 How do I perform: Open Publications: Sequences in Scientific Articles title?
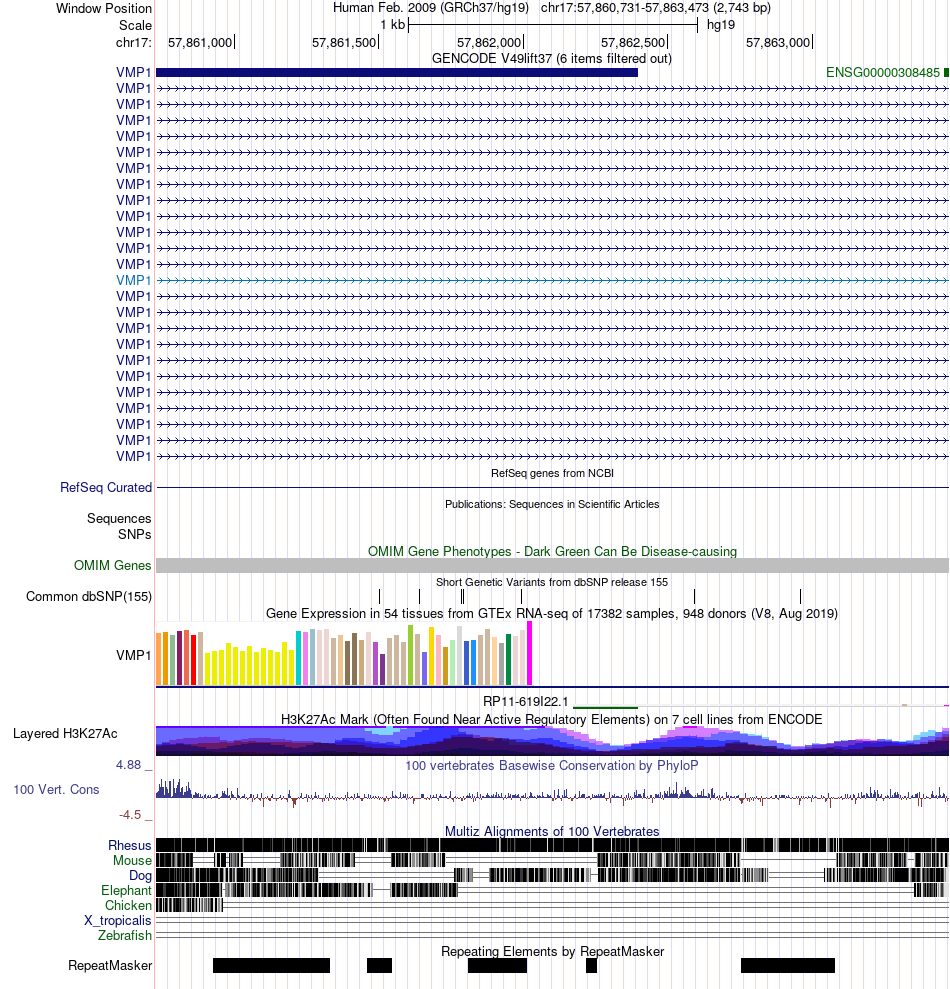pyautogui.click(x=552, y=504)
